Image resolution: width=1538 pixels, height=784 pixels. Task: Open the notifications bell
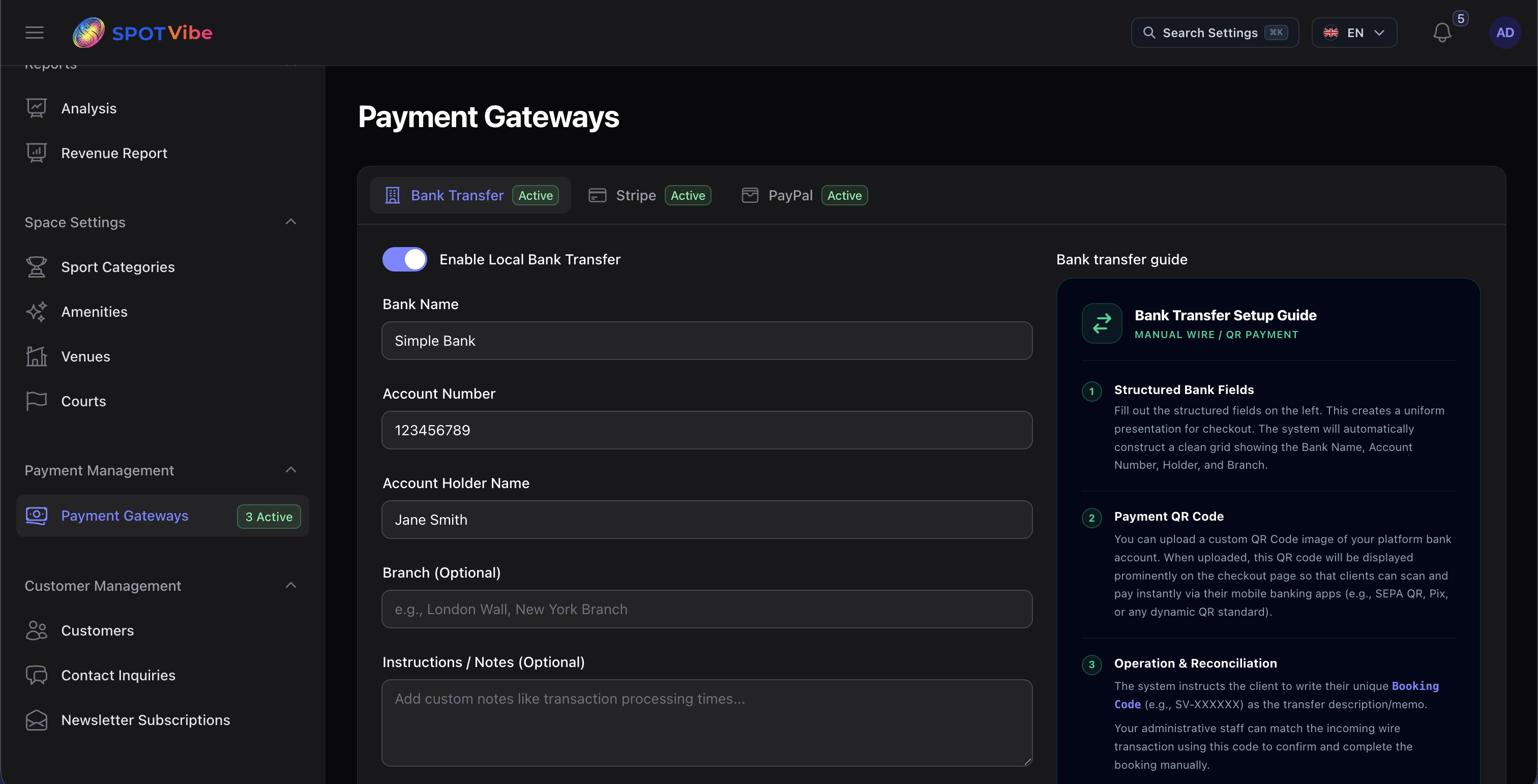point(1442,33)
